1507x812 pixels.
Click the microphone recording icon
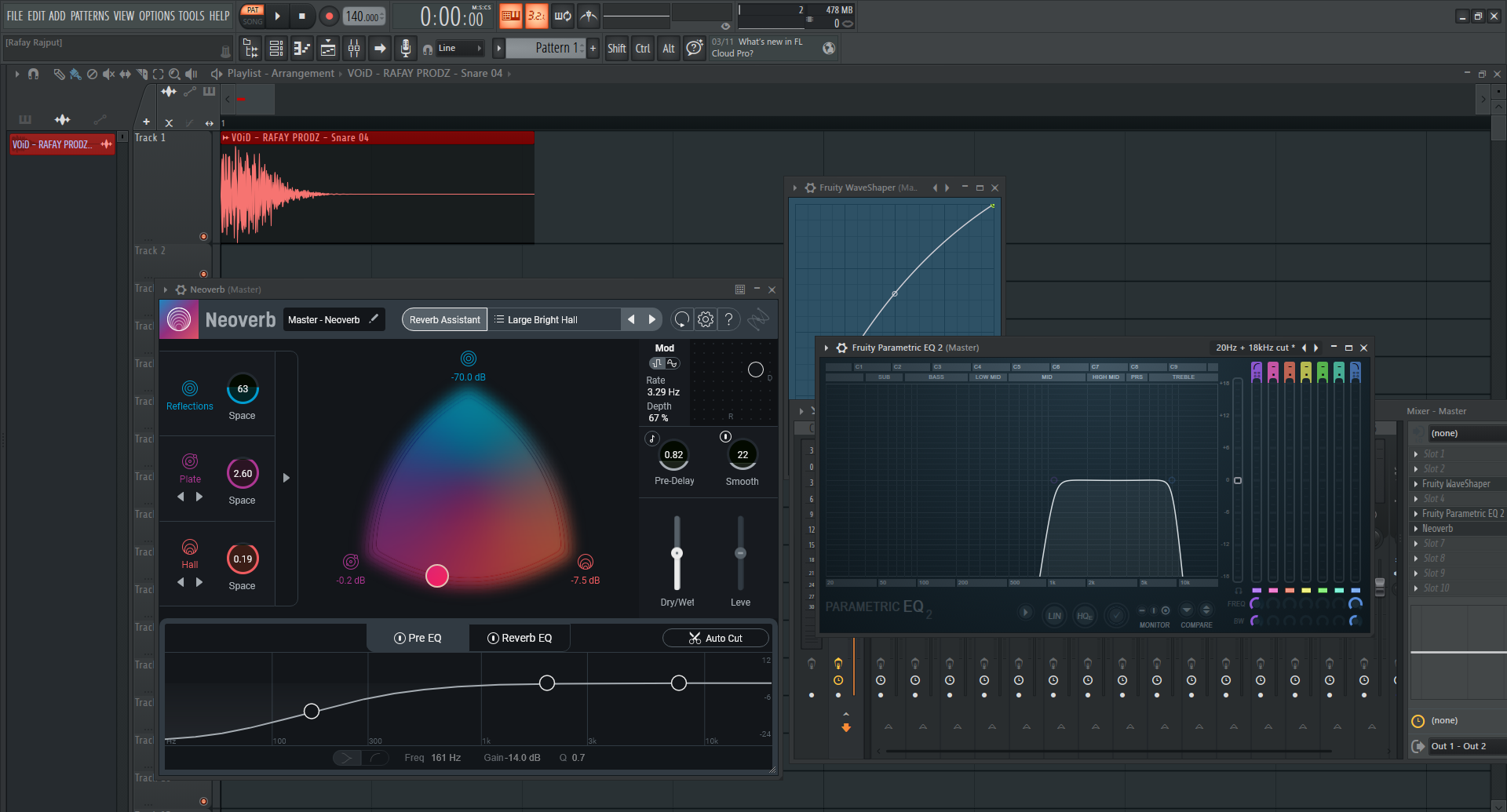(x=405, y=49)
